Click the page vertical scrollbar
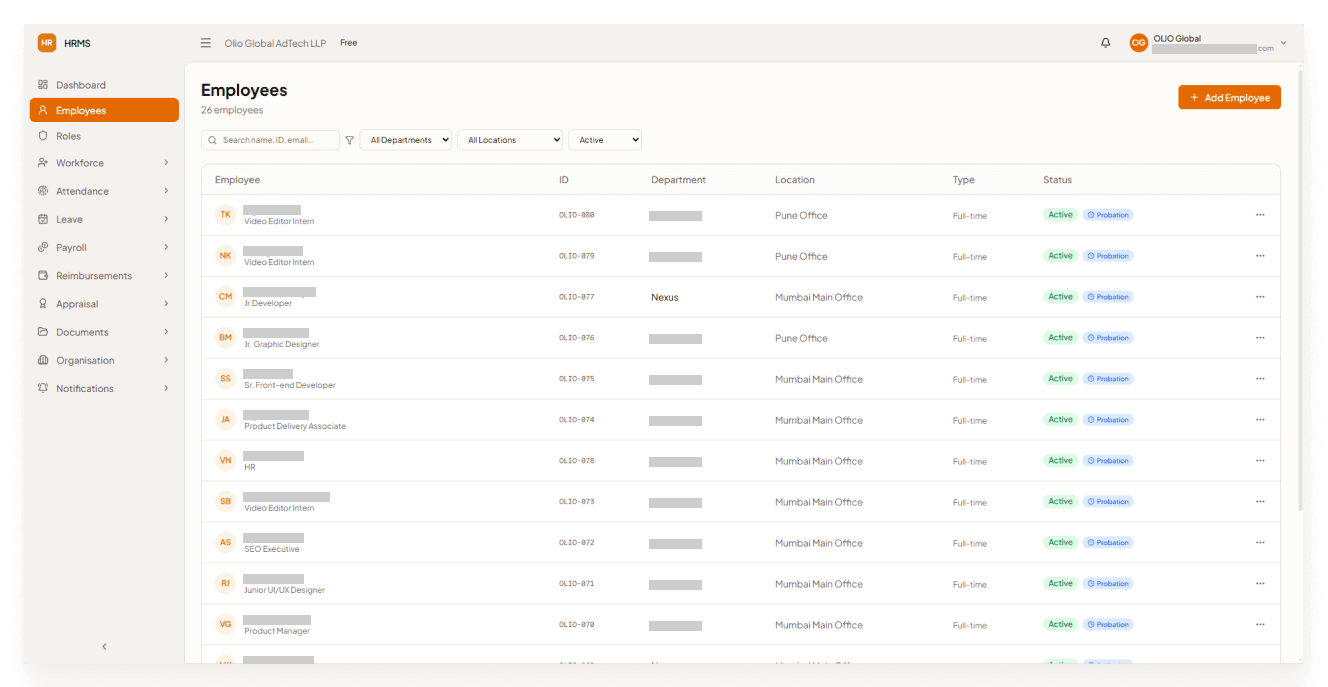Screen dimensions: 1328x687 click(1300, 290)
